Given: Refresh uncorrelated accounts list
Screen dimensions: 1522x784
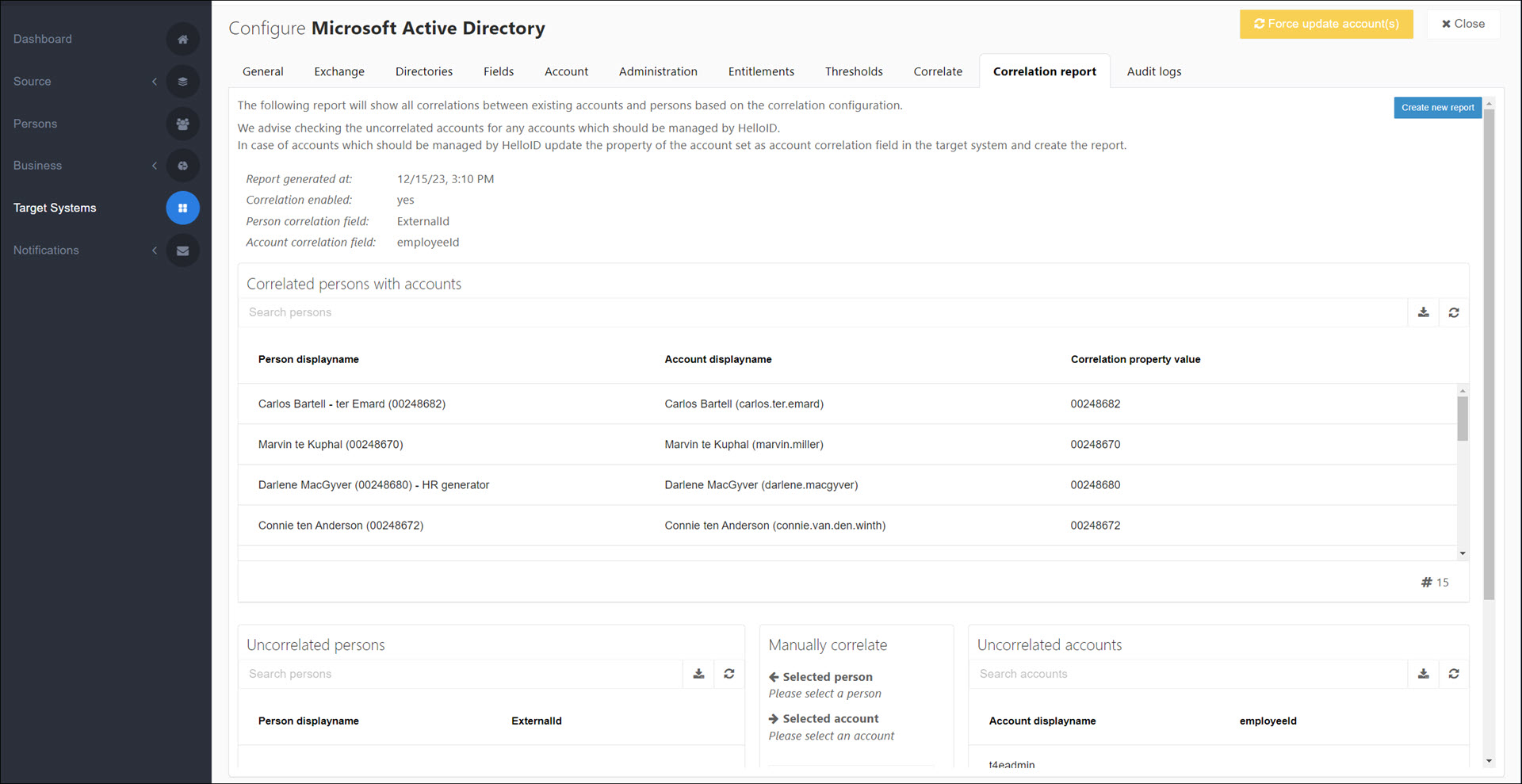Looking at the screenshot, I should [x=1454, y=674].
